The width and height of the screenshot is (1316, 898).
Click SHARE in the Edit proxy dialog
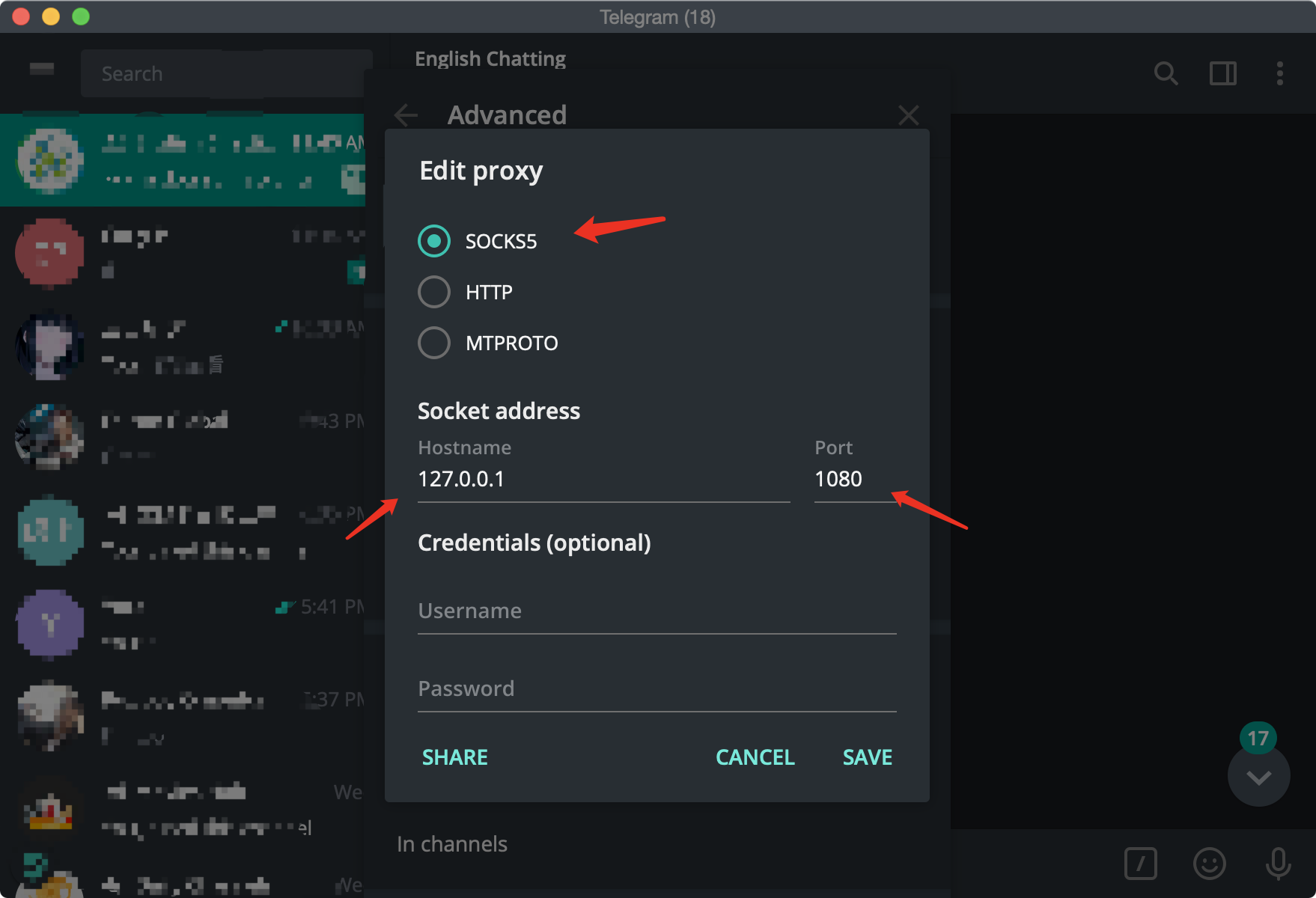(454, 757)
